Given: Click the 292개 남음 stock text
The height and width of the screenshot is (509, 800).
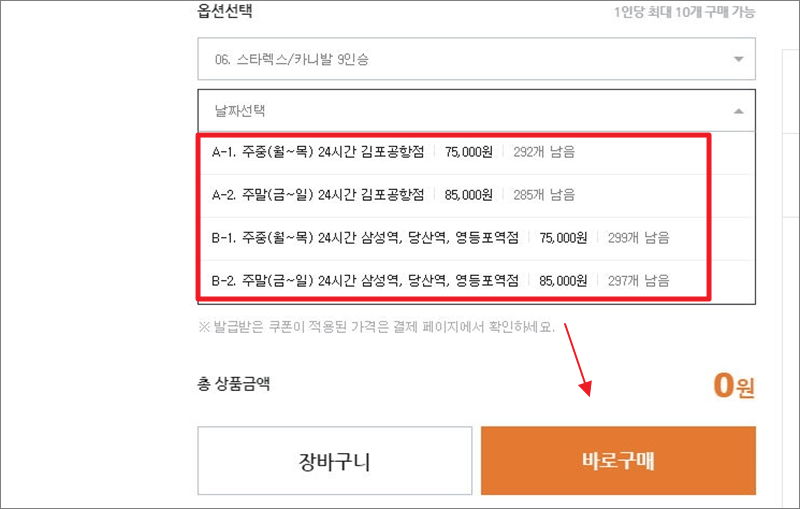Looking at the screenshot, I should 544,152.
